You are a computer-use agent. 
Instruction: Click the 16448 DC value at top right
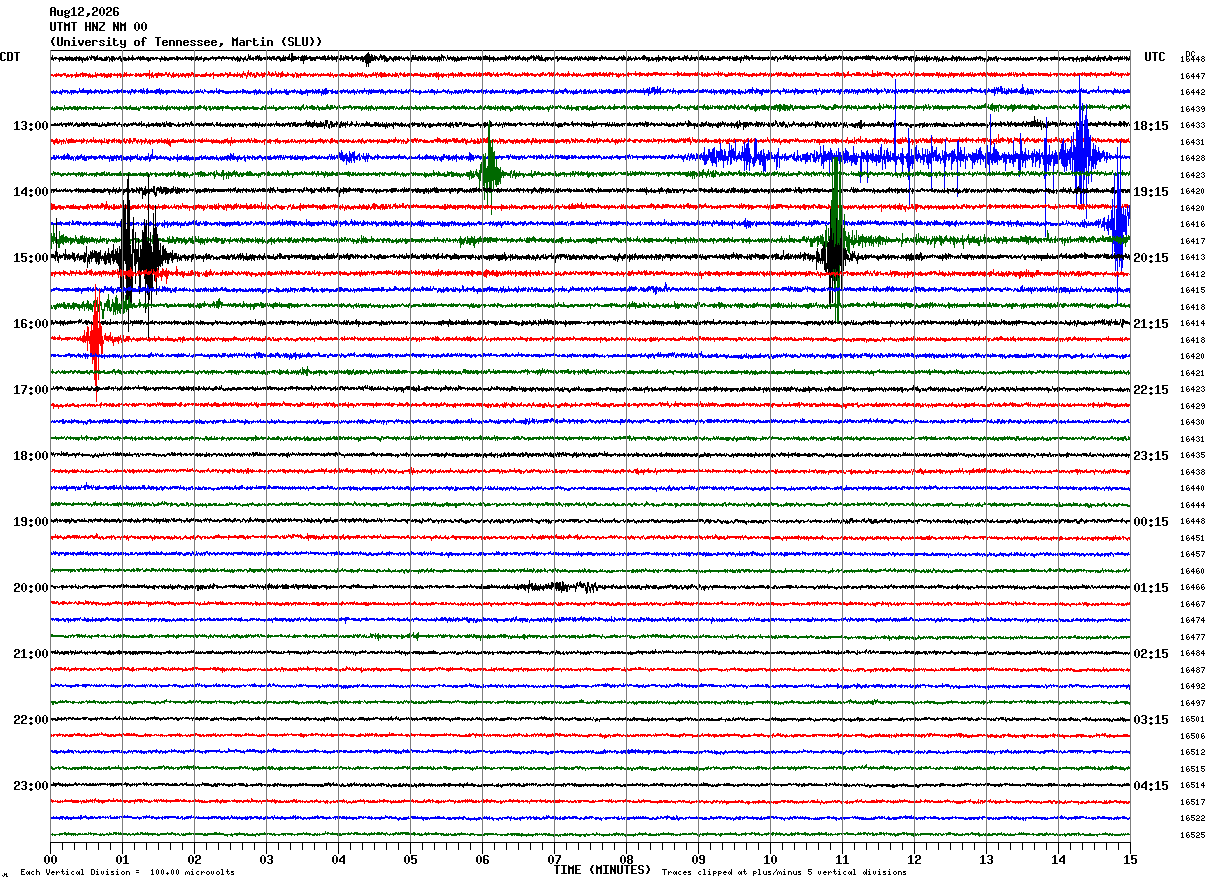[x=1192, y=60]
